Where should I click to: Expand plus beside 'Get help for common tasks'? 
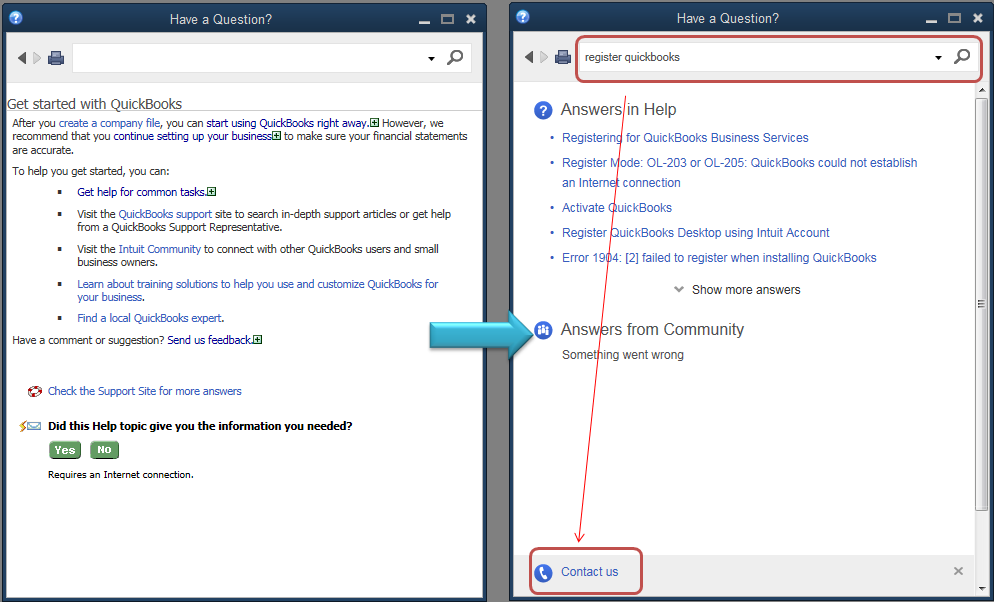pos(212,191)
